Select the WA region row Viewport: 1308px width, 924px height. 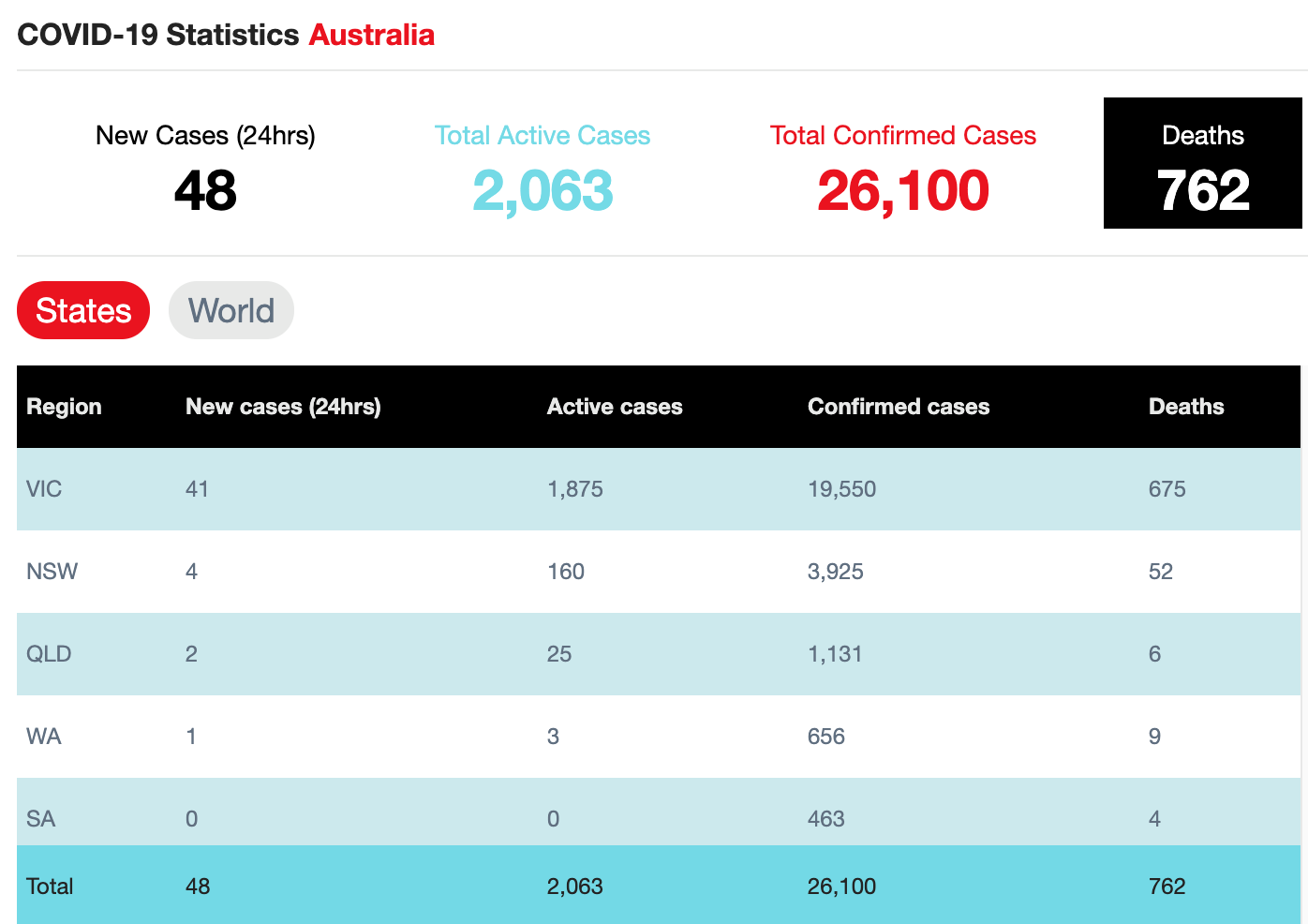[659, 737]
